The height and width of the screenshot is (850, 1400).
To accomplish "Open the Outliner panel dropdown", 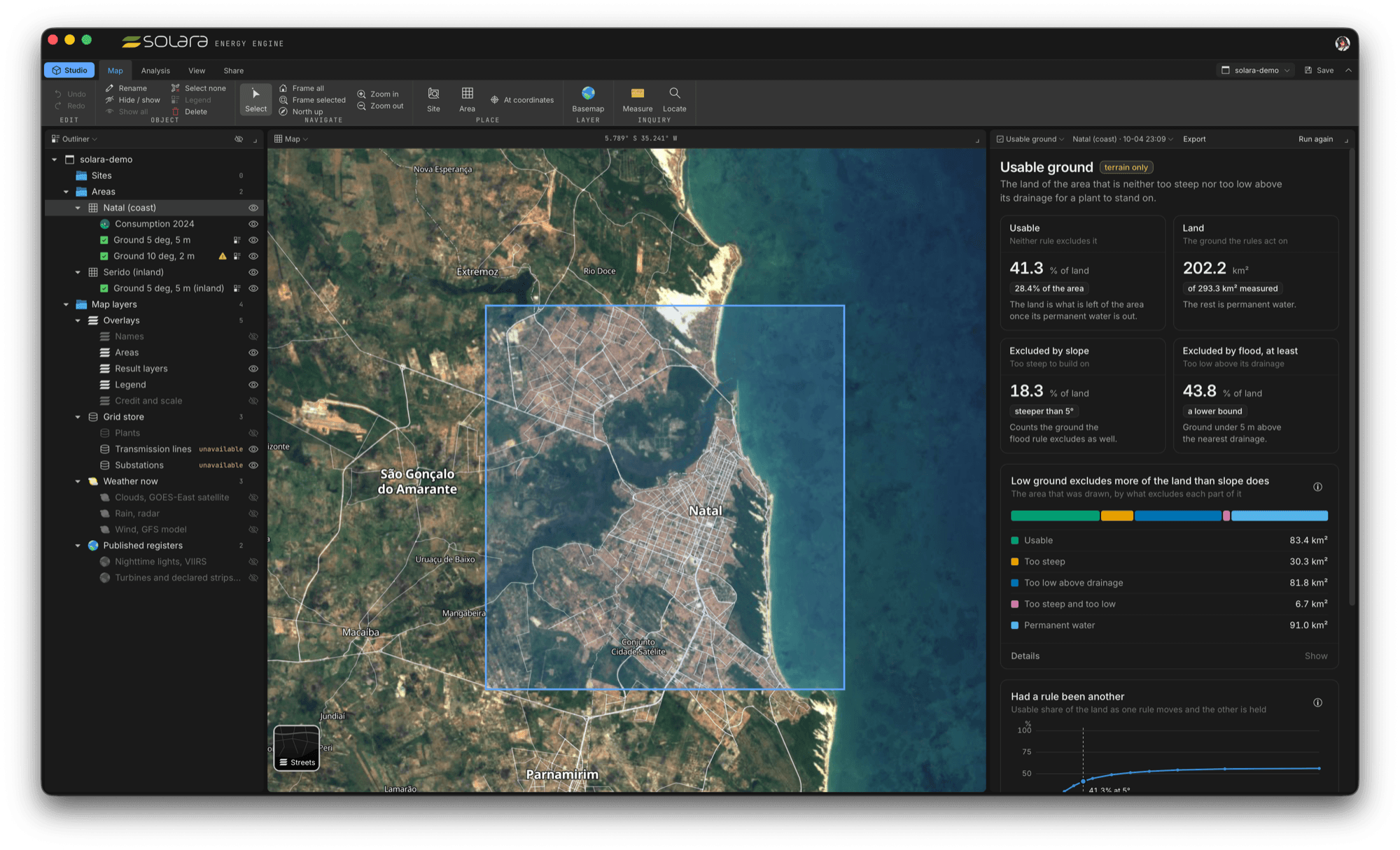I will pos(74,139).
